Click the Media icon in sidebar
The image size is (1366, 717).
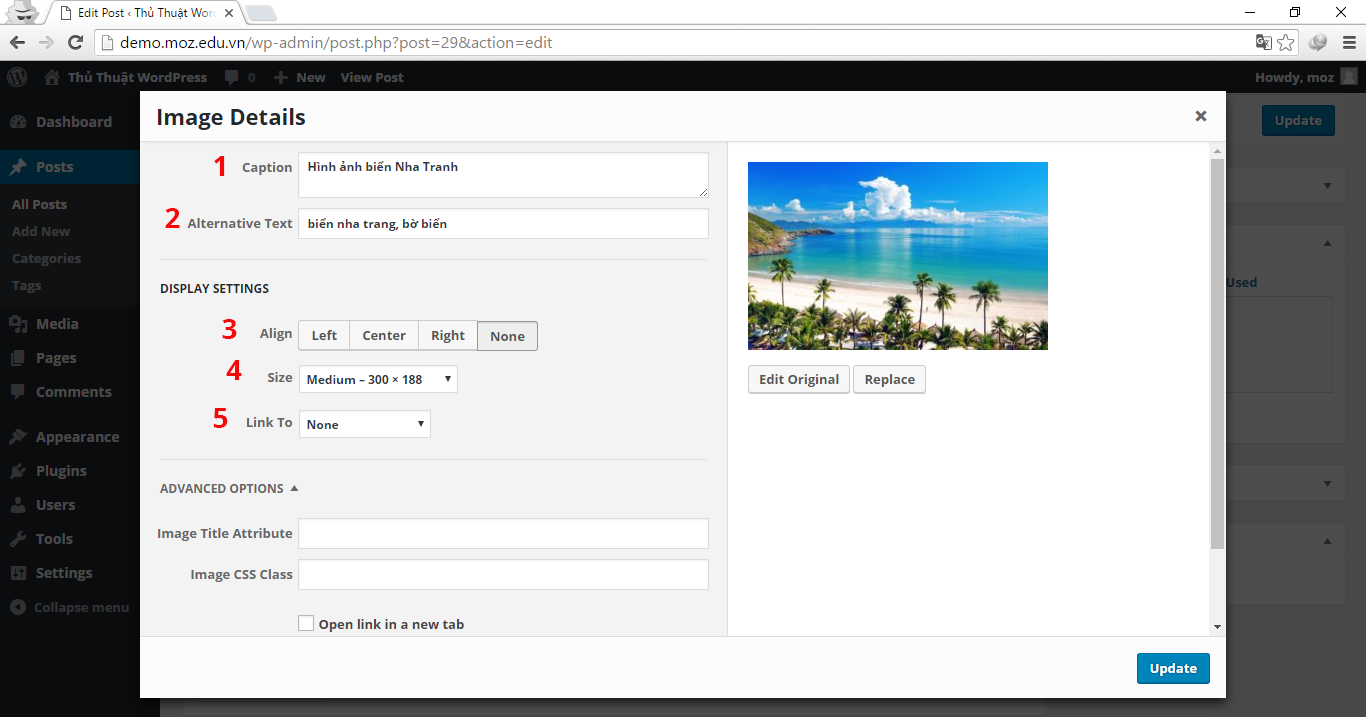coord(18,324)
